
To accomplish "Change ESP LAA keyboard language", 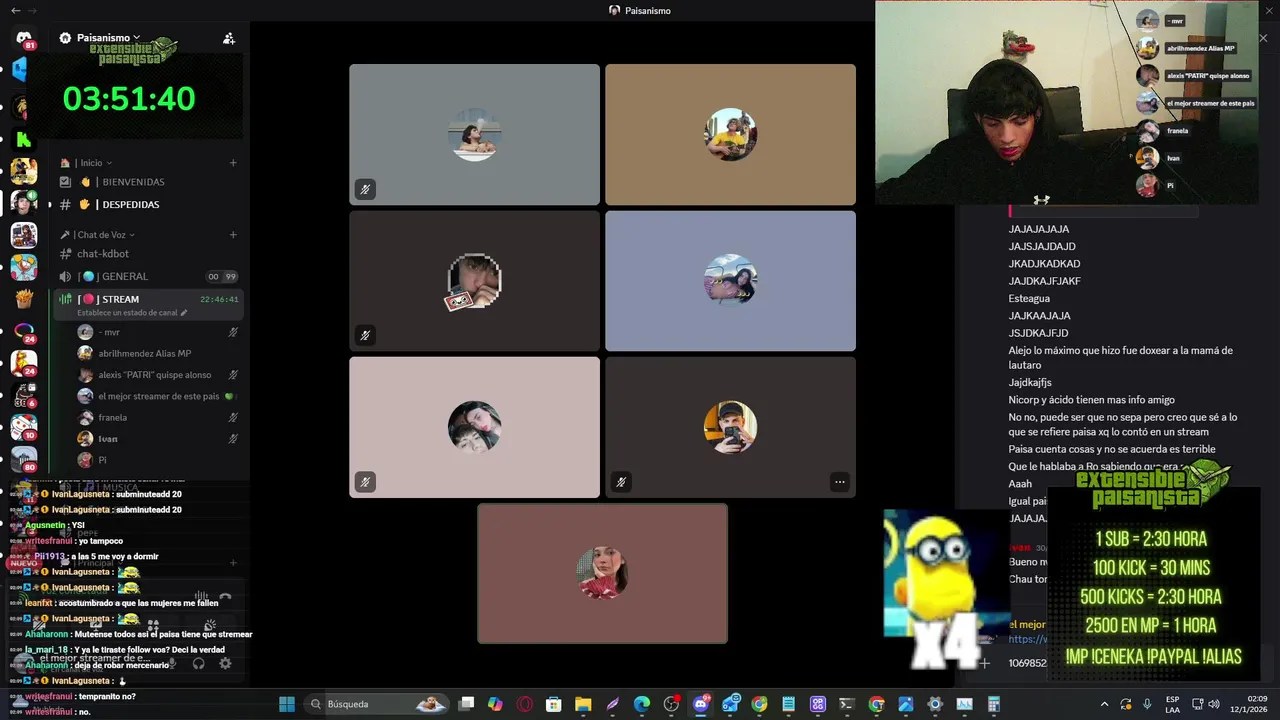I will pos(1172,704).
